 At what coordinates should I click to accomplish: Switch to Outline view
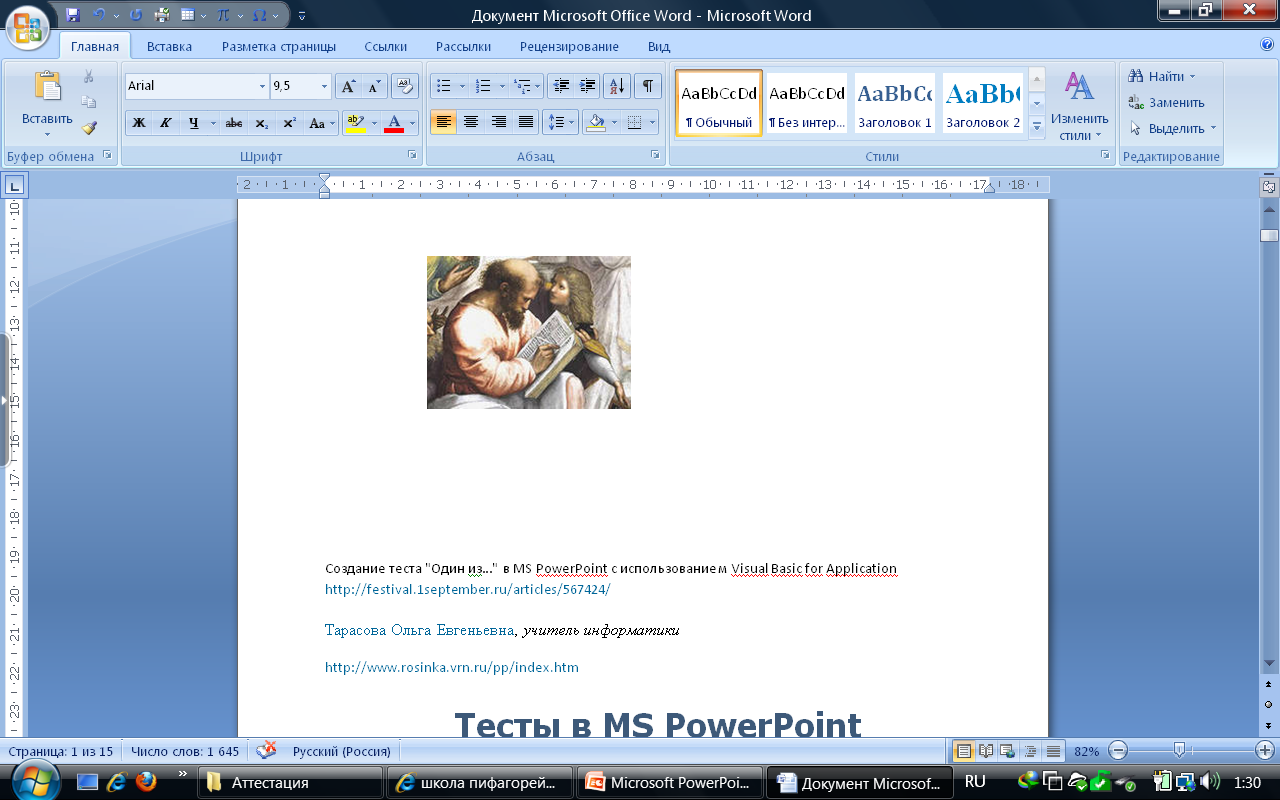(1030, 751)
